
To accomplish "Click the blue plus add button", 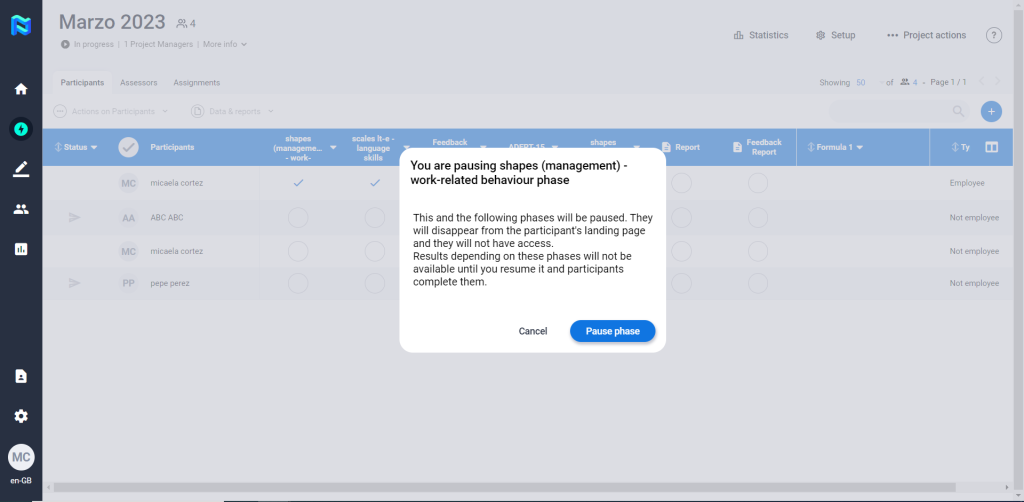I will click(990, 111).
